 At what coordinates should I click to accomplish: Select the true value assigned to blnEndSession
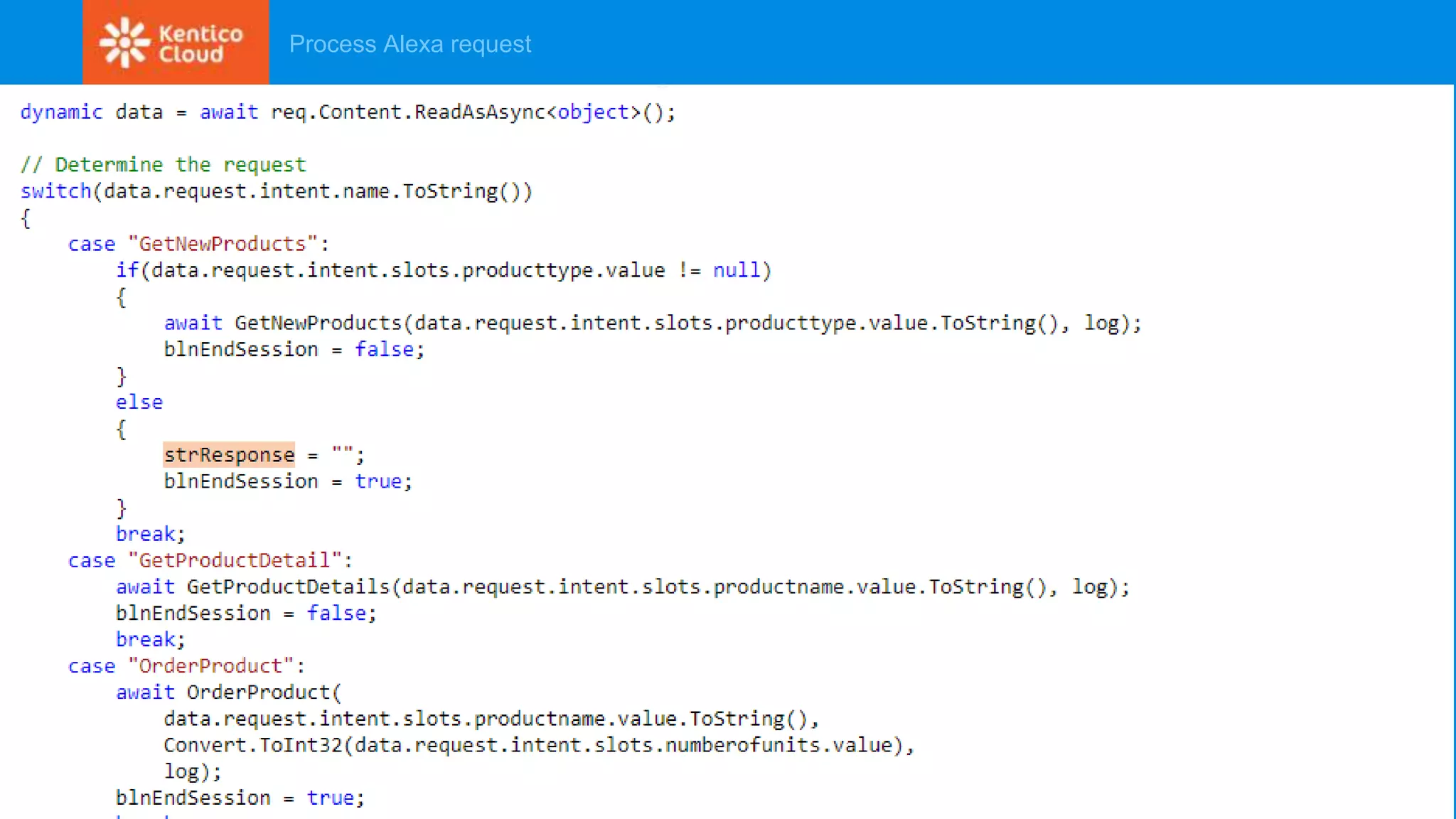(378, 481)
